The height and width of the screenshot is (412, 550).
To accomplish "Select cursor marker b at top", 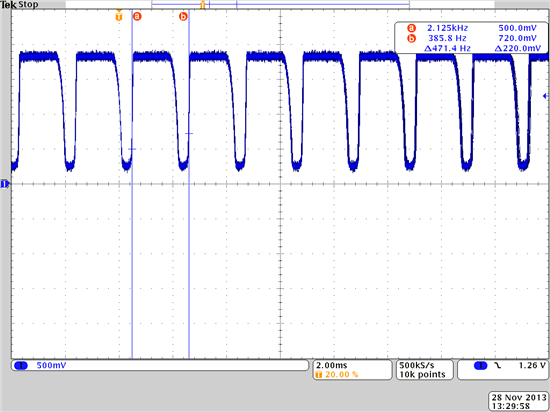I will pyautogui.click(x=183, y=16).
